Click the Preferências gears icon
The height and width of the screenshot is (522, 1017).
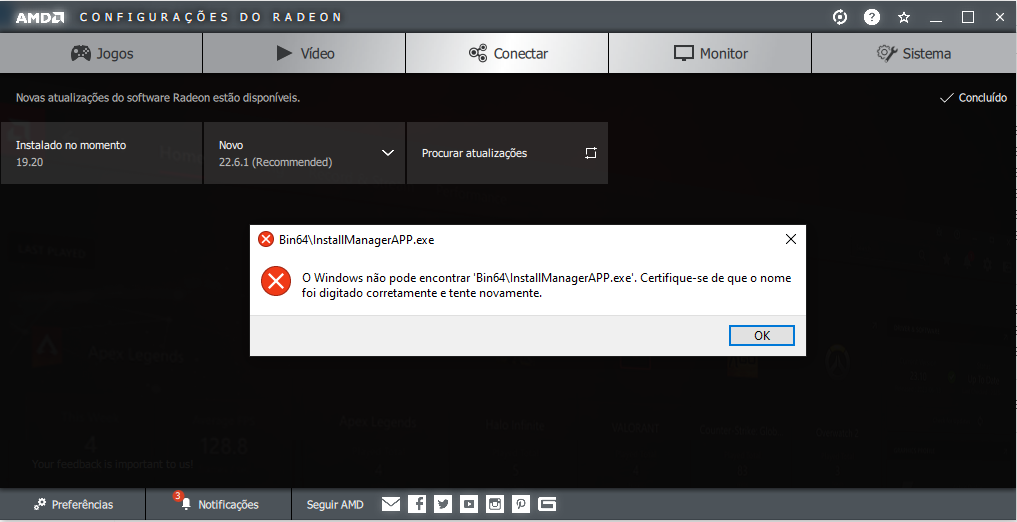(40, 504)
